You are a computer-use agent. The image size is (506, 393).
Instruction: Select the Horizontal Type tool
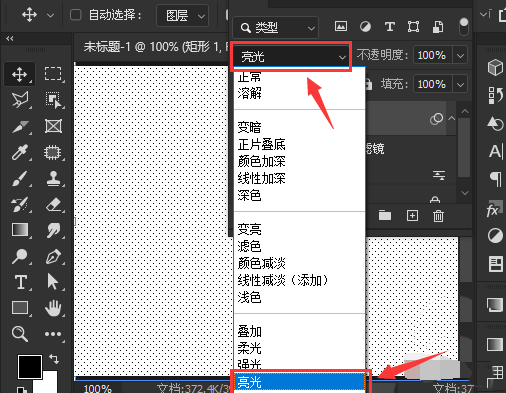click(20, 282)
